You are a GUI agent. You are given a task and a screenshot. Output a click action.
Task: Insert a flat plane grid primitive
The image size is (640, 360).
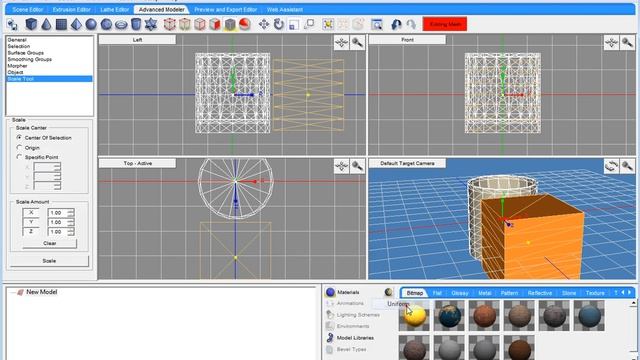tap(61, 24)
